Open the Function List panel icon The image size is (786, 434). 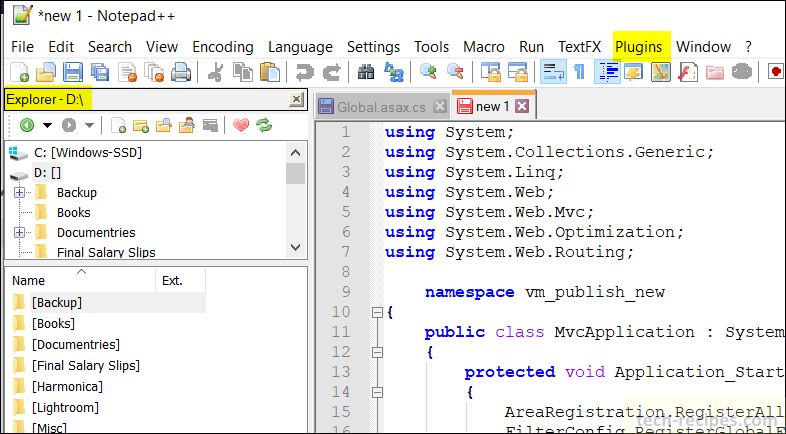688,72
